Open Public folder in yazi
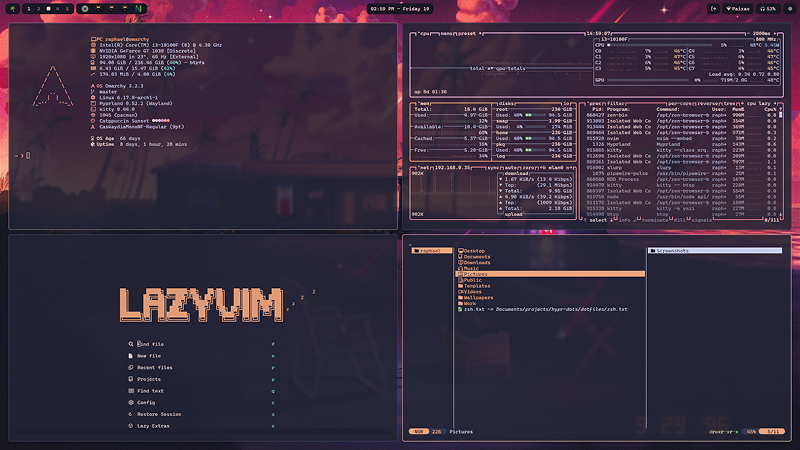This screenshot has width=800, height=450. (470, 280)
